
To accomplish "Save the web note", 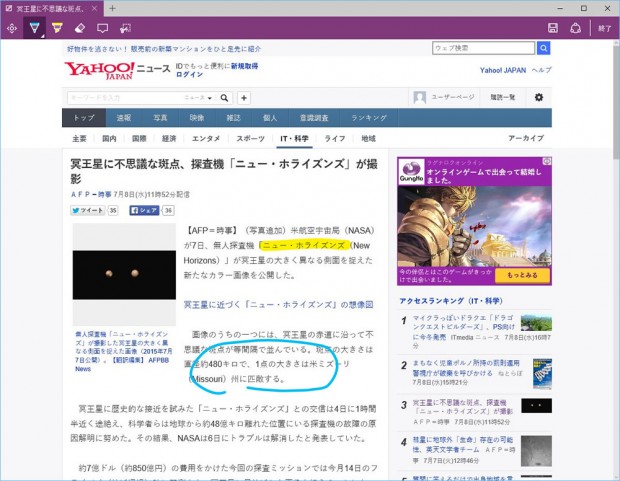I will click(553, 28).
